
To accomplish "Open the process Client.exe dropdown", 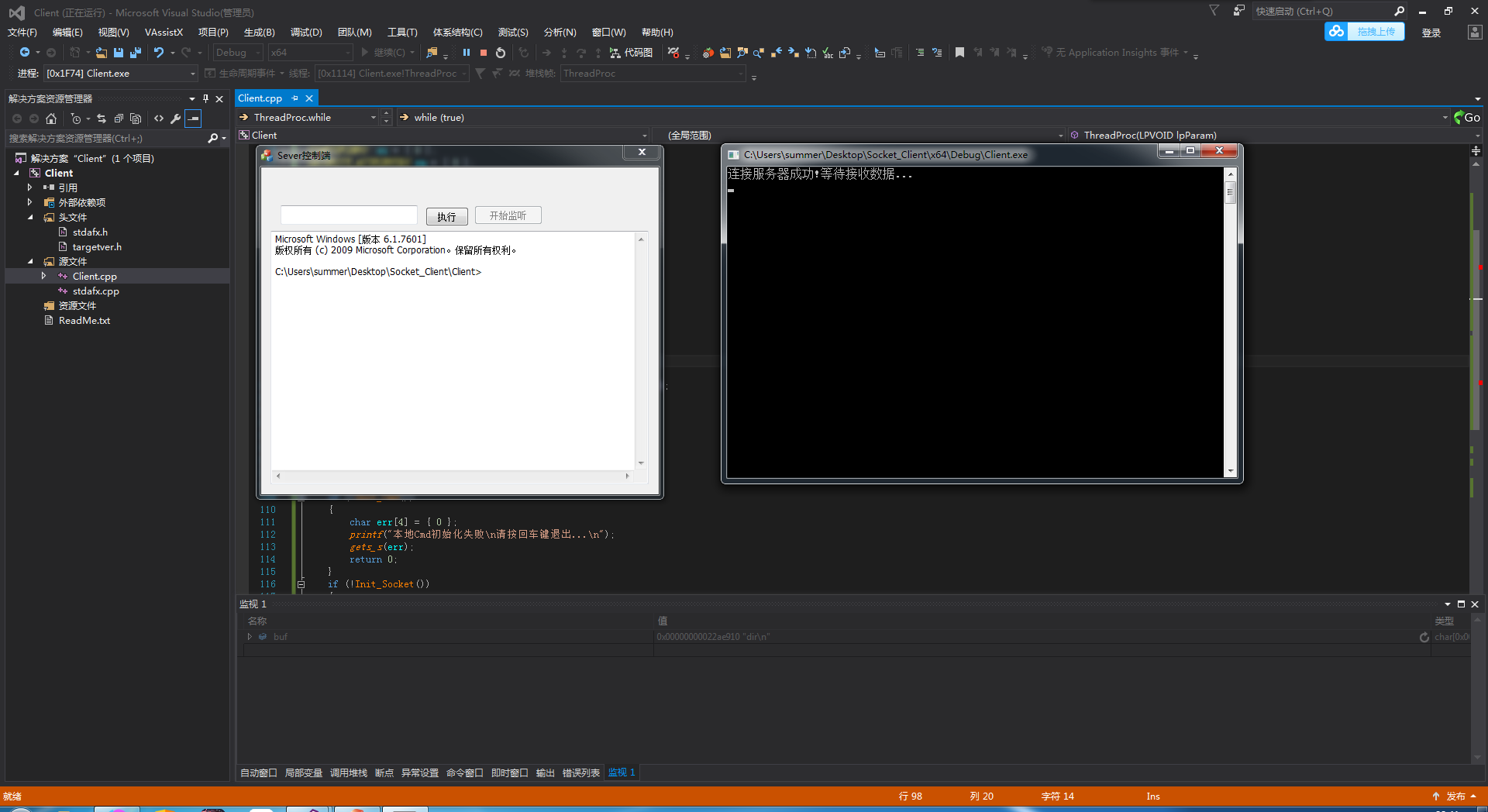I will click(x=120, y=74).
